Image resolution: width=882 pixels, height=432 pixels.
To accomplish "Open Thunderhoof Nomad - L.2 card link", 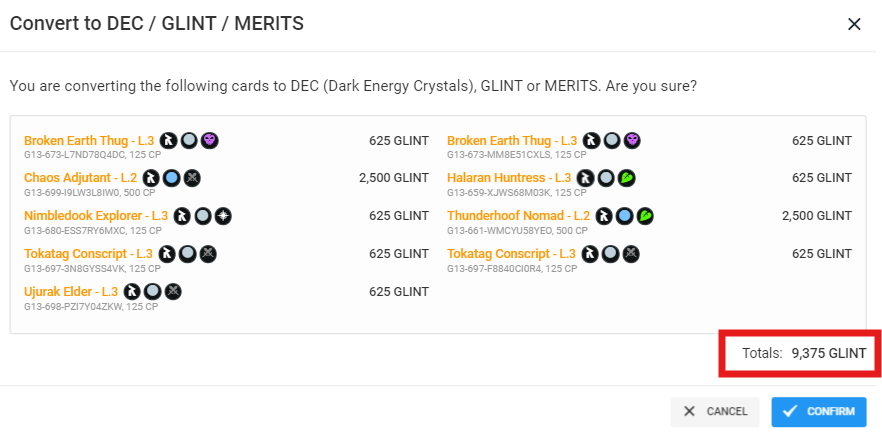I will [x=519, y=215].
